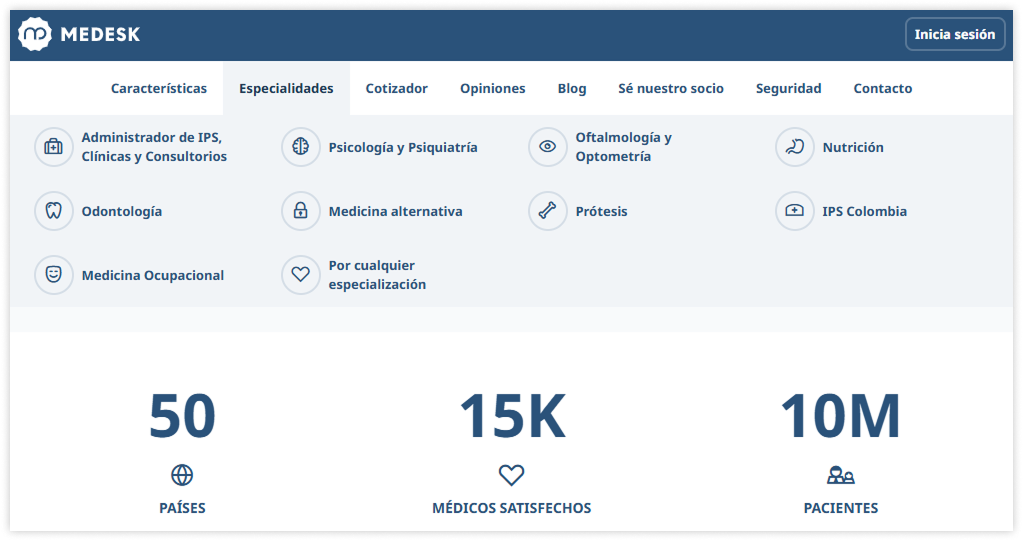Open the eye icon for Oftalmología
Viewport: 1023px width, 541px height.
548,147
